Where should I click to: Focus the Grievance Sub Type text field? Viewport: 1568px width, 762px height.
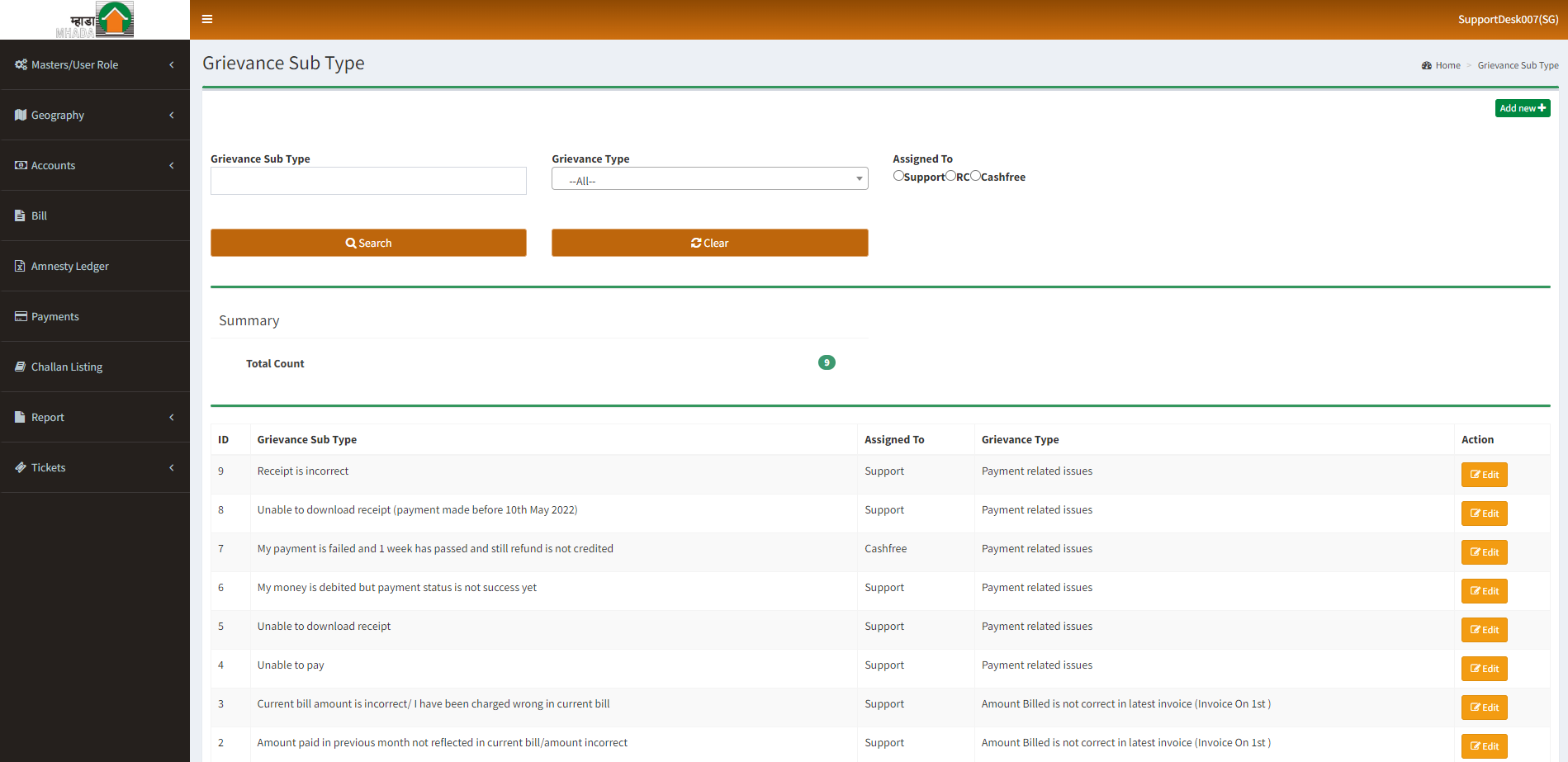click(368, 181)
